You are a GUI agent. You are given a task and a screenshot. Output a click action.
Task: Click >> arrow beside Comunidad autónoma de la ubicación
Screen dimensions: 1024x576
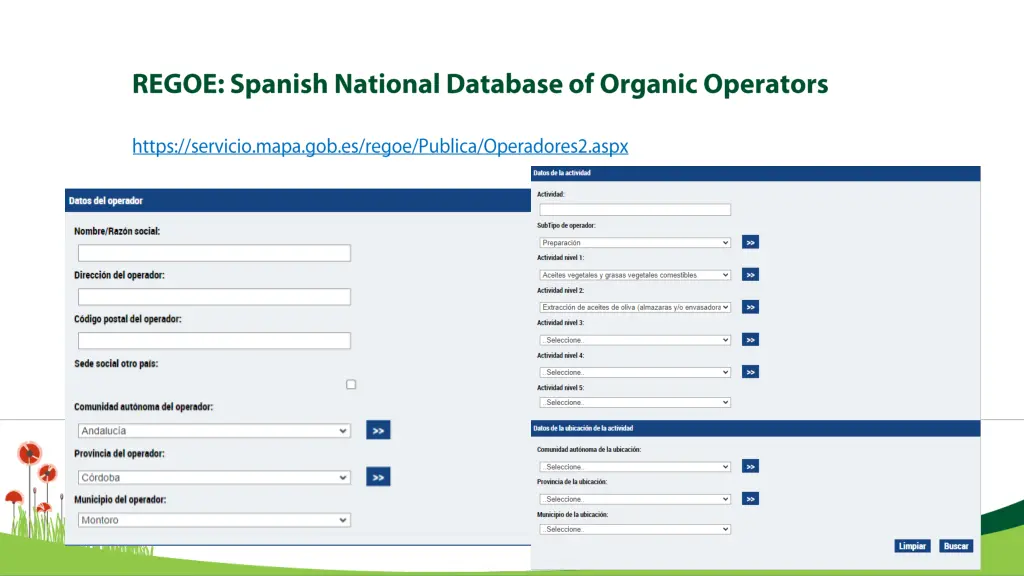[x=750, y=466]
